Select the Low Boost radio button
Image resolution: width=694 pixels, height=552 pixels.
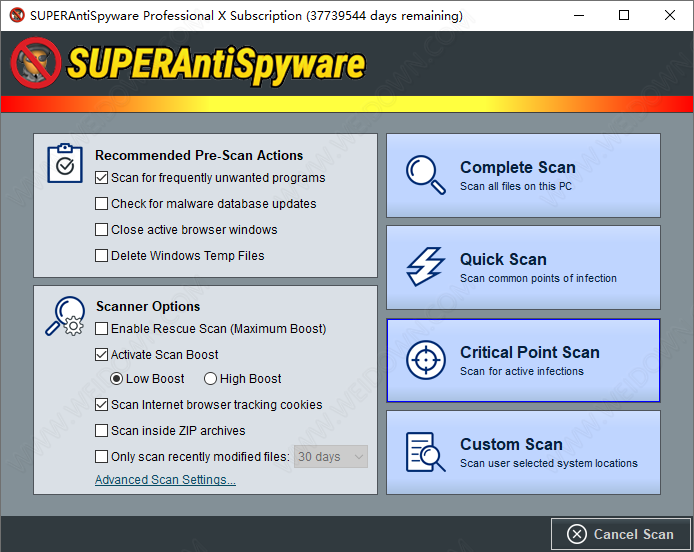tap(116, 379)
